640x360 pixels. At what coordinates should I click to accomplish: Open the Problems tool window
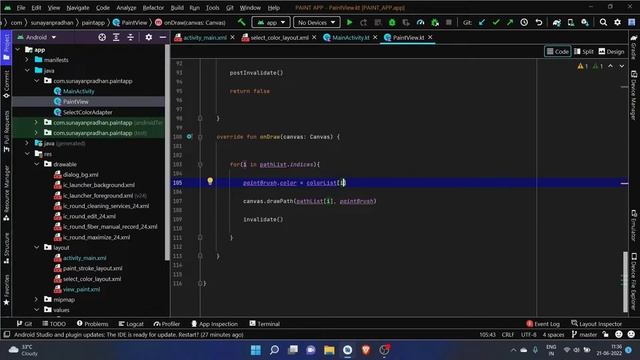(92, 324)
